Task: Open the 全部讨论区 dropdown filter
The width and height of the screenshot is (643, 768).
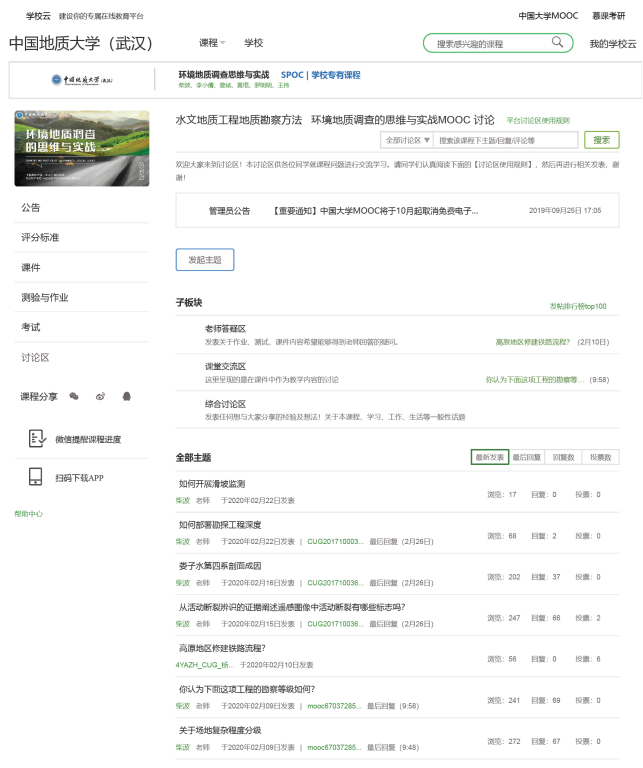Action: click(407, 141)
